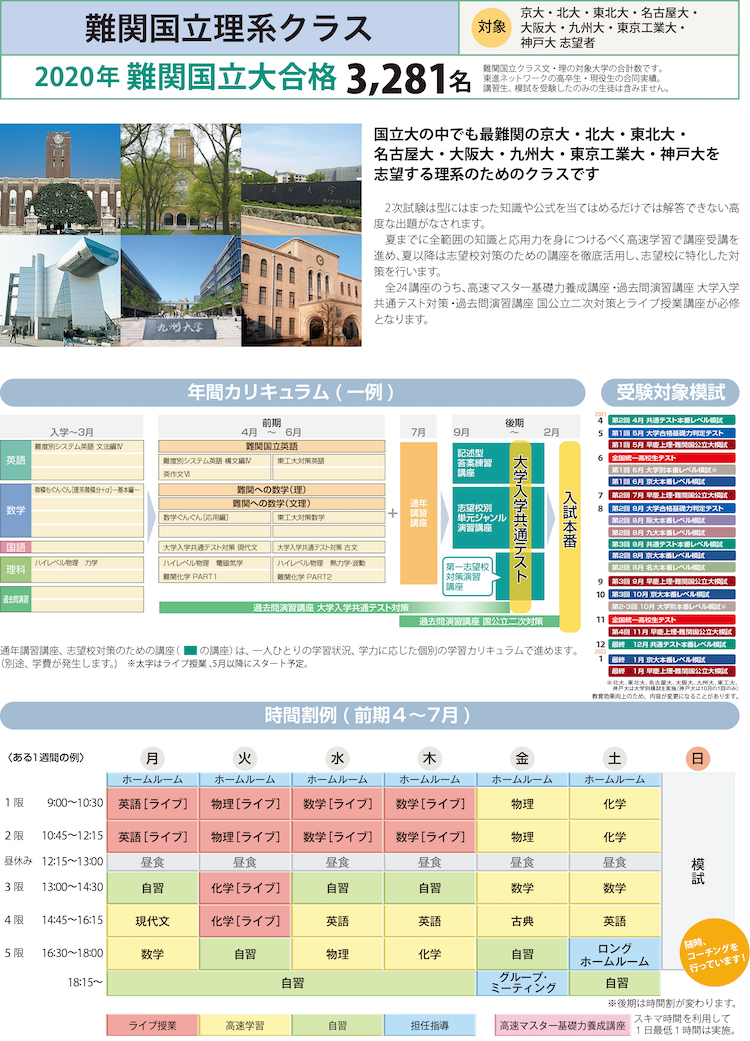Click 第2回 8月 名大本番レベル模試
The image size is (750, 1041).
(x=671, y=567)
